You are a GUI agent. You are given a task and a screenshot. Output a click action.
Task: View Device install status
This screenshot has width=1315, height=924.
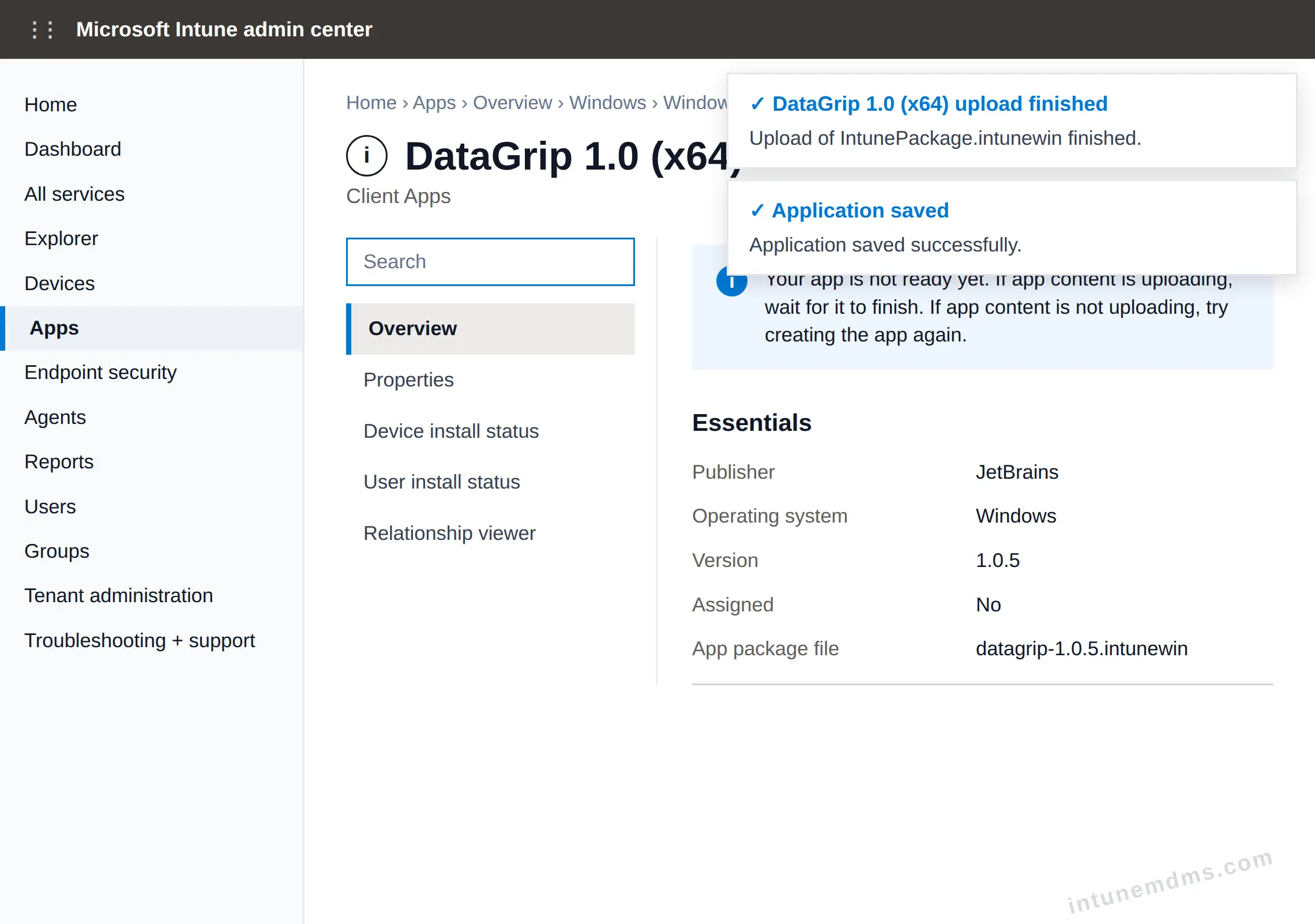tap(490, 431)
